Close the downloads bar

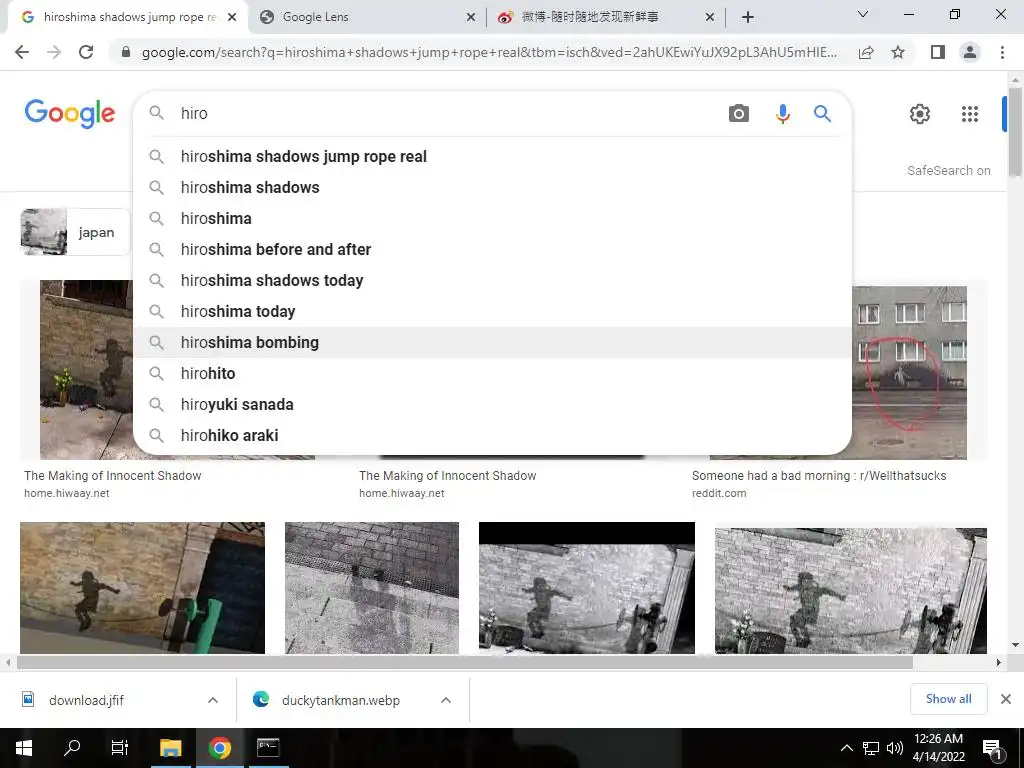(x=1006, y=699)
